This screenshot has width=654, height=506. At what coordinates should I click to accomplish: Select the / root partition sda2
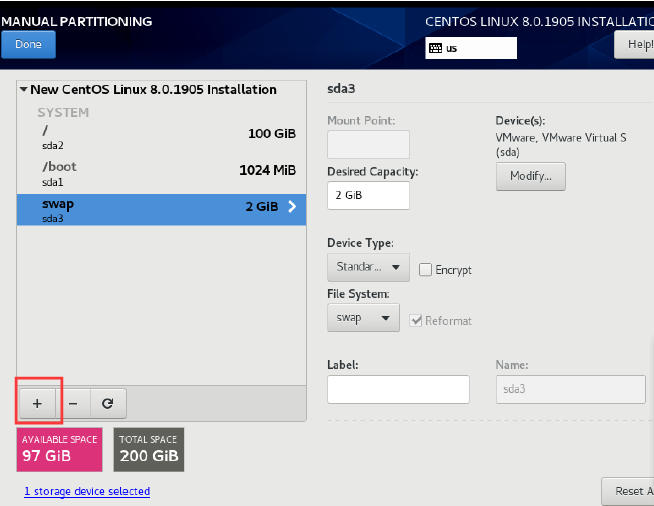pos(161,138)
